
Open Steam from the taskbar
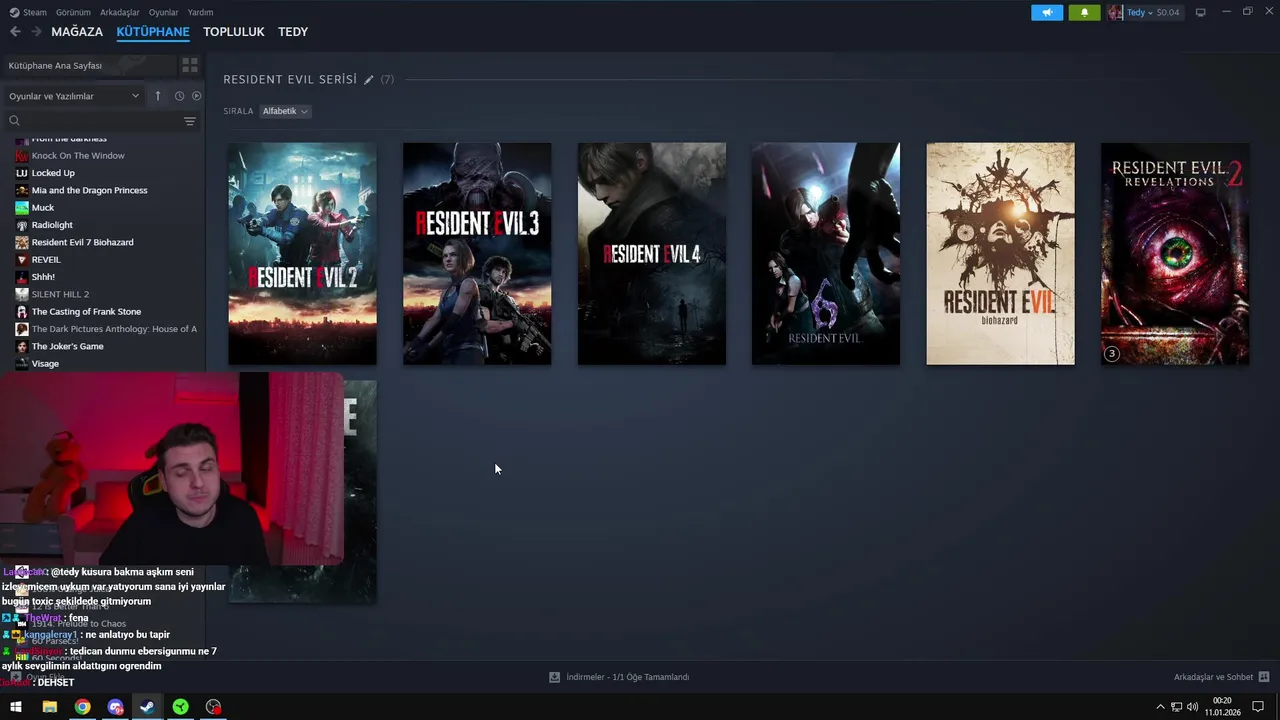147,707
